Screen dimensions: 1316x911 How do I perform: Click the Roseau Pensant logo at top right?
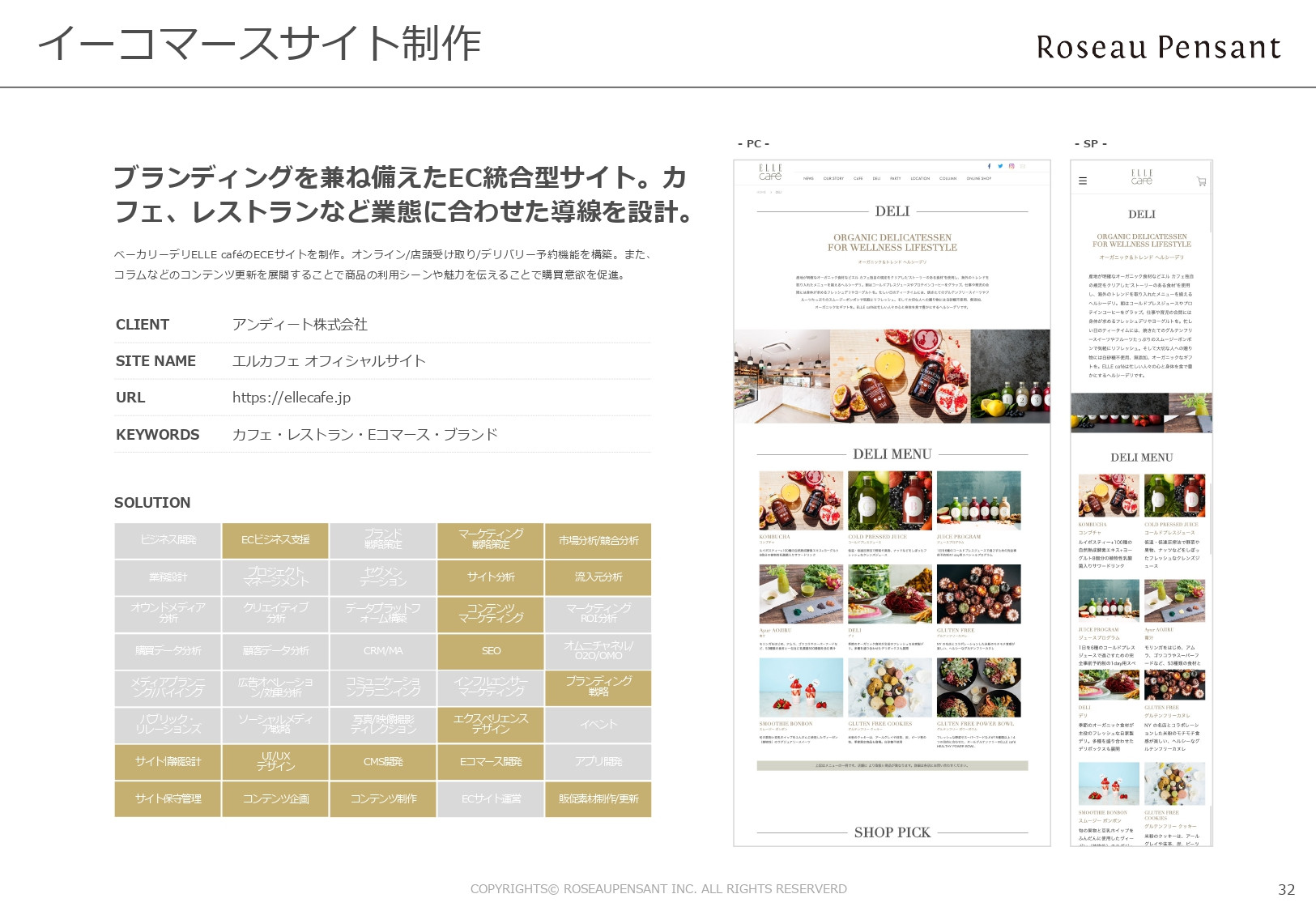point(1156,47)
